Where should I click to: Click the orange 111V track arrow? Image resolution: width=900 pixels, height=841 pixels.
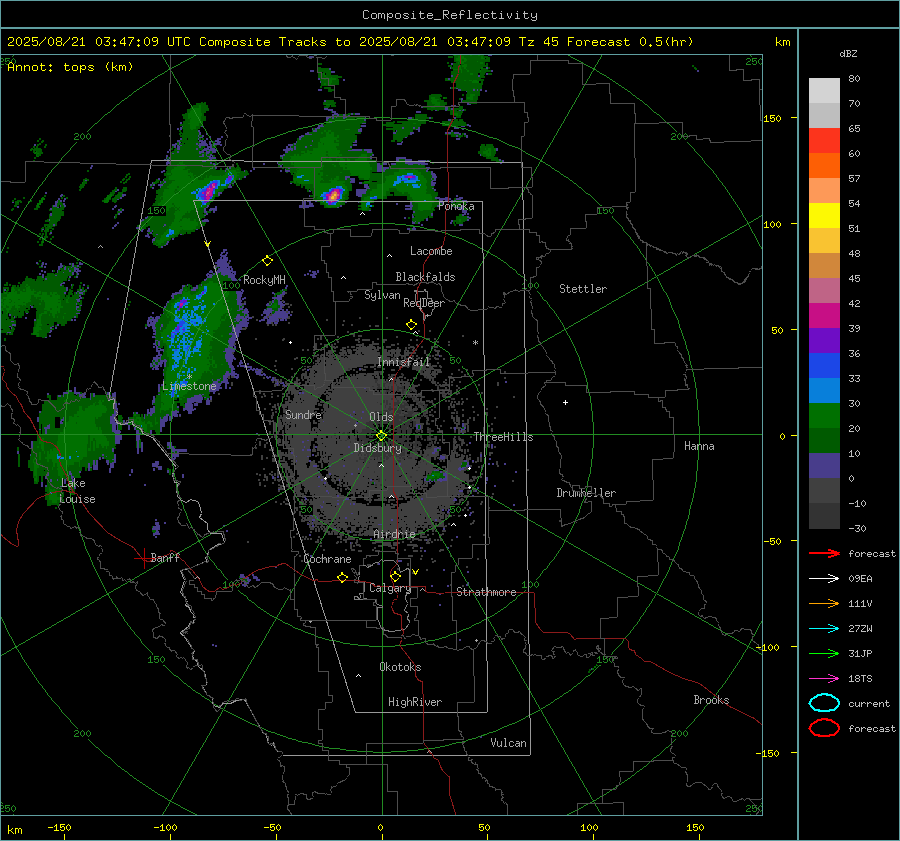pyautogui.click(x=824, y=603)
